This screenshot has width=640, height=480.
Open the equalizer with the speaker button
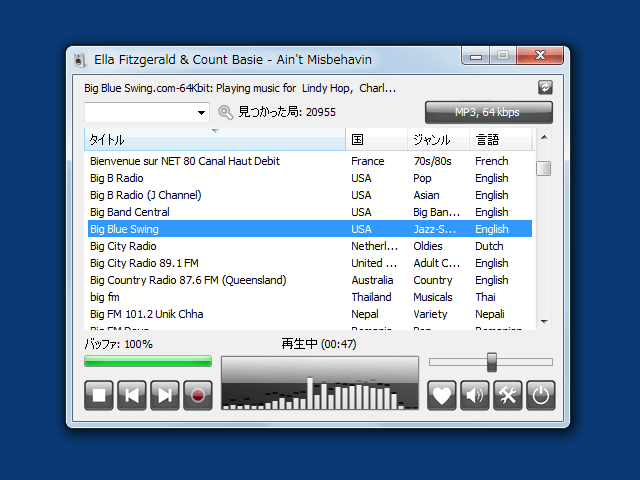(475, 395)
